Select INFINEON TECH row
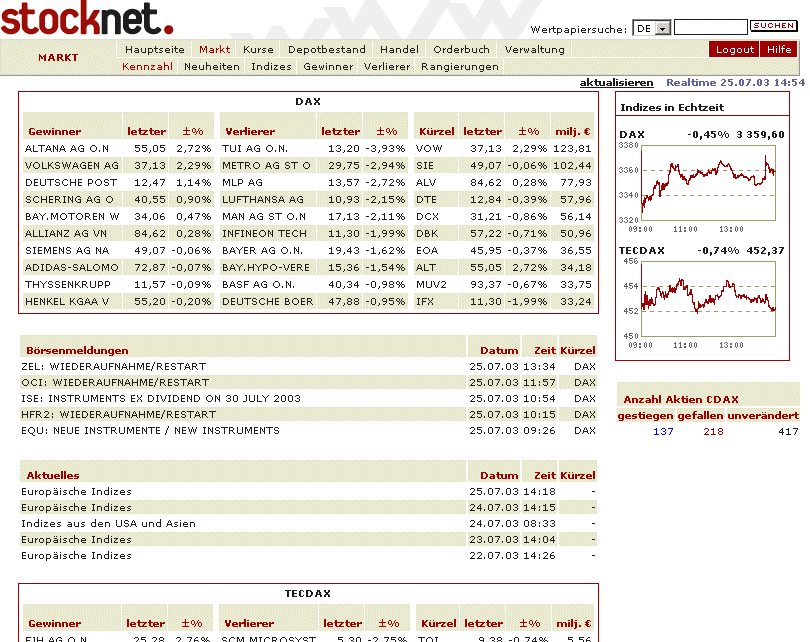The height and width of the screenshot is (642, 810). click(264, 234)
